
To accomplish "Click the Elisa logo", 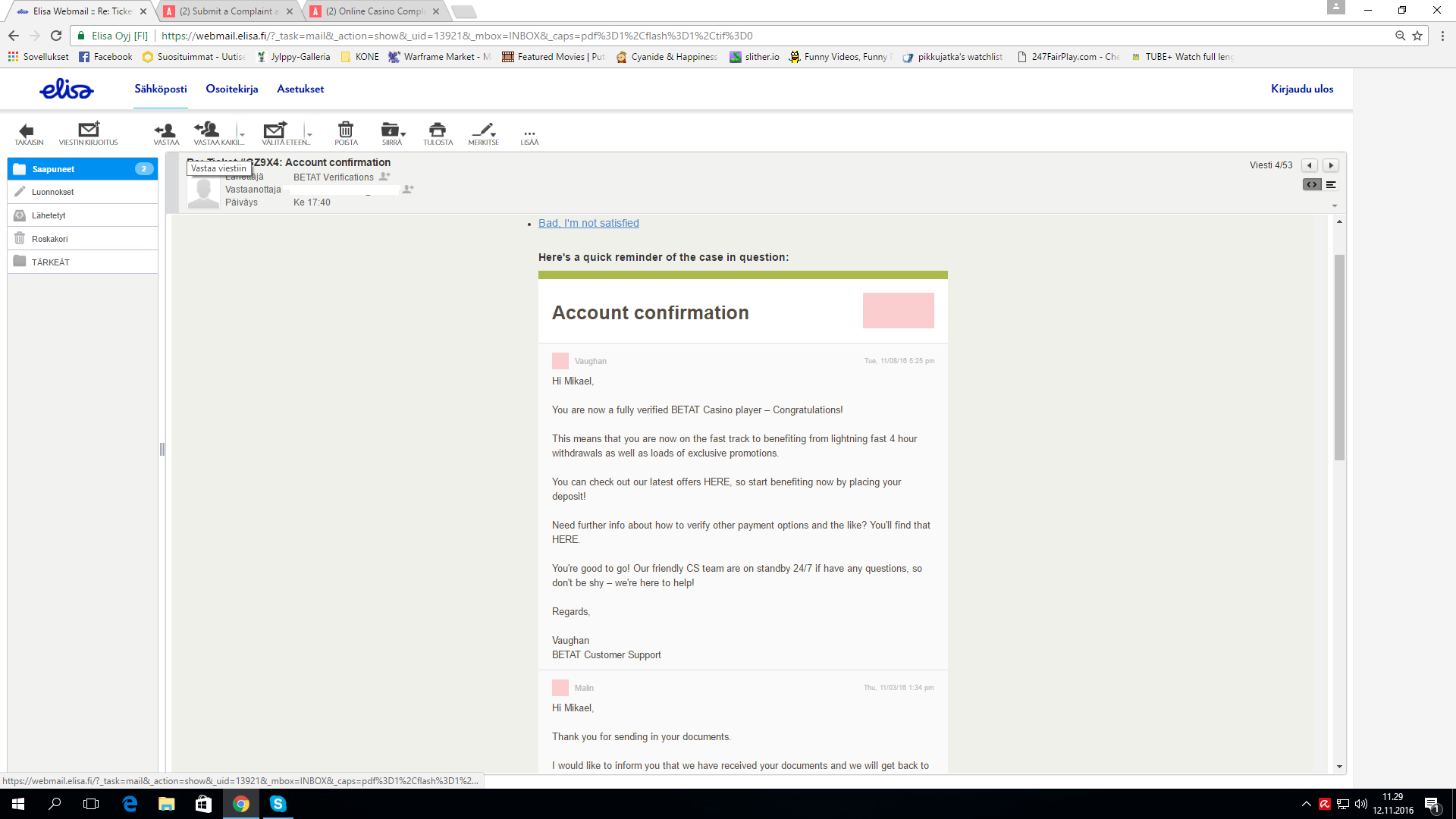I will pyautogui.click(x=67, y=89).
